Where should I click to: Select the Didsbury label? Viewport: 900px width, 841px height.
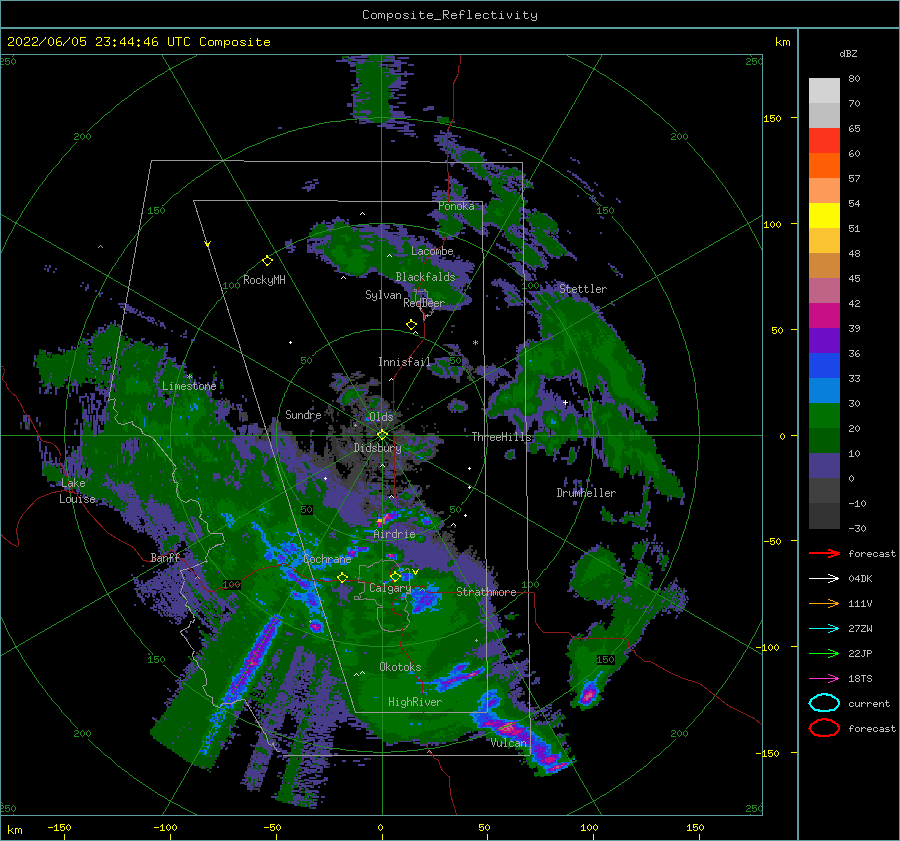click(378, 448)
